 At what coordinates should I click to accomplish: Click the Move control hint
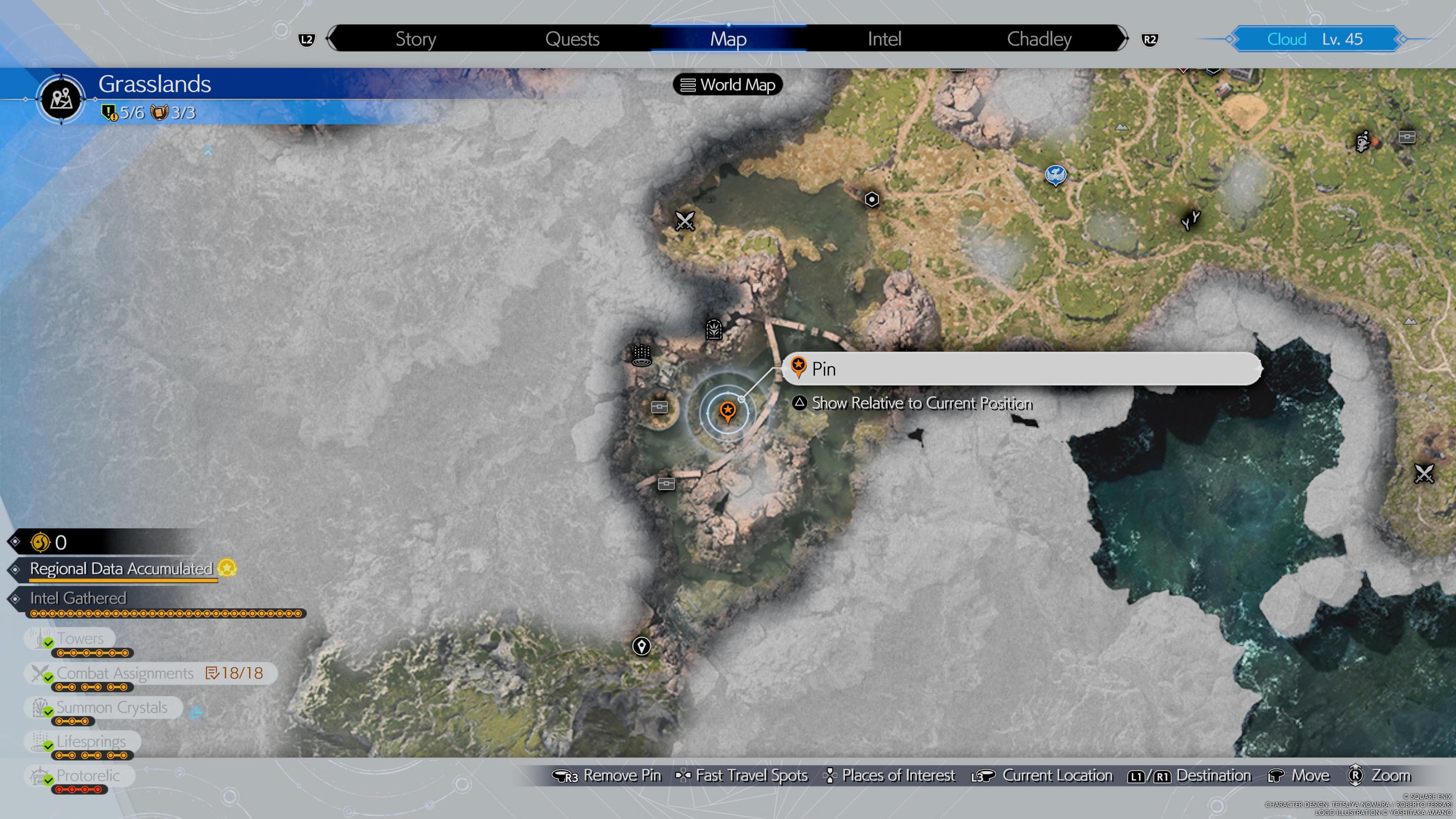pos(1298,775)
